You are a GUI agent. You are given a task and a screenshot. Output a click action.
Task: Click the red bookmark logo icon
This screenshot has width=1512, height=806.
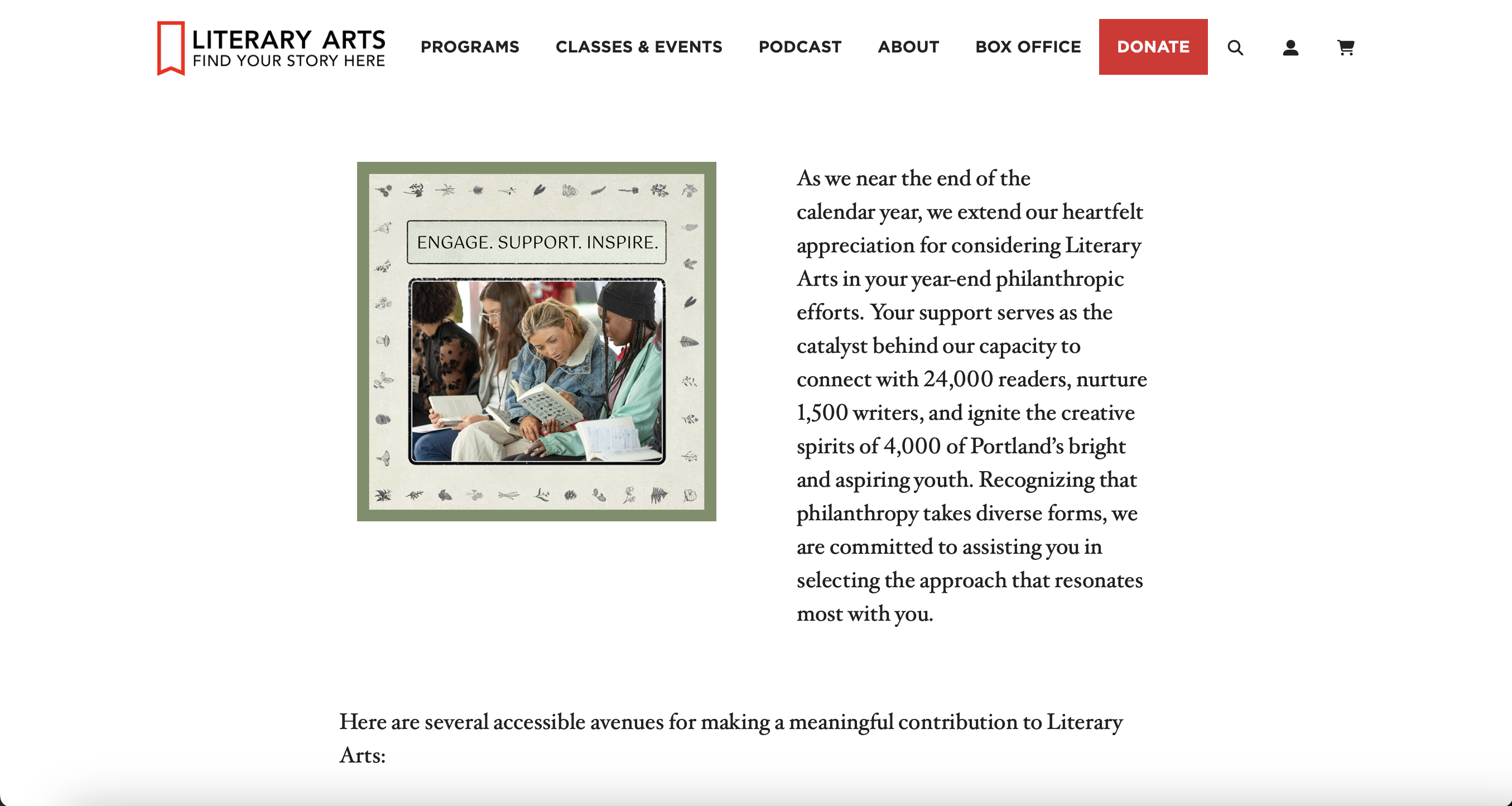click(x=171, y=48)
